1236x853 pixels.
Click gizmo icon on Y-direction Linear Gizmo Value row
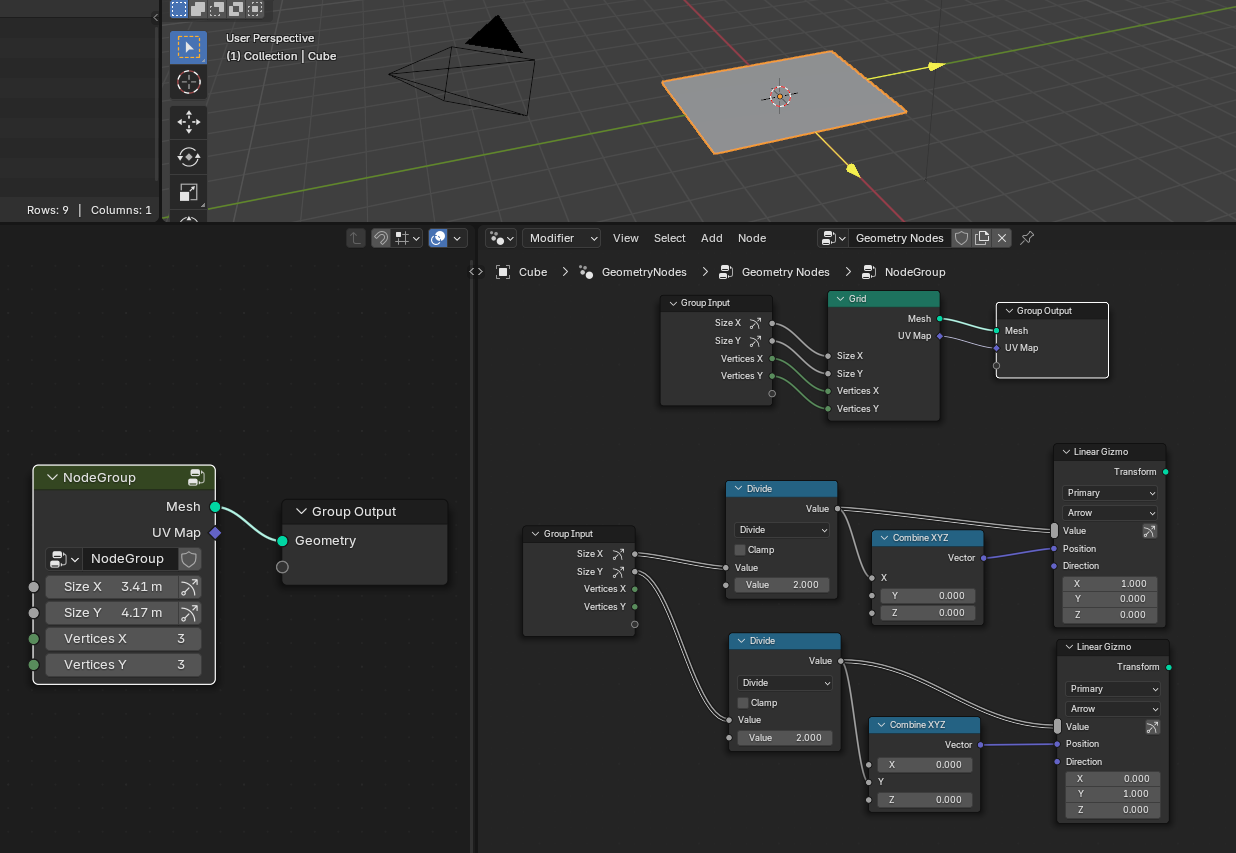coord(1152,727)
